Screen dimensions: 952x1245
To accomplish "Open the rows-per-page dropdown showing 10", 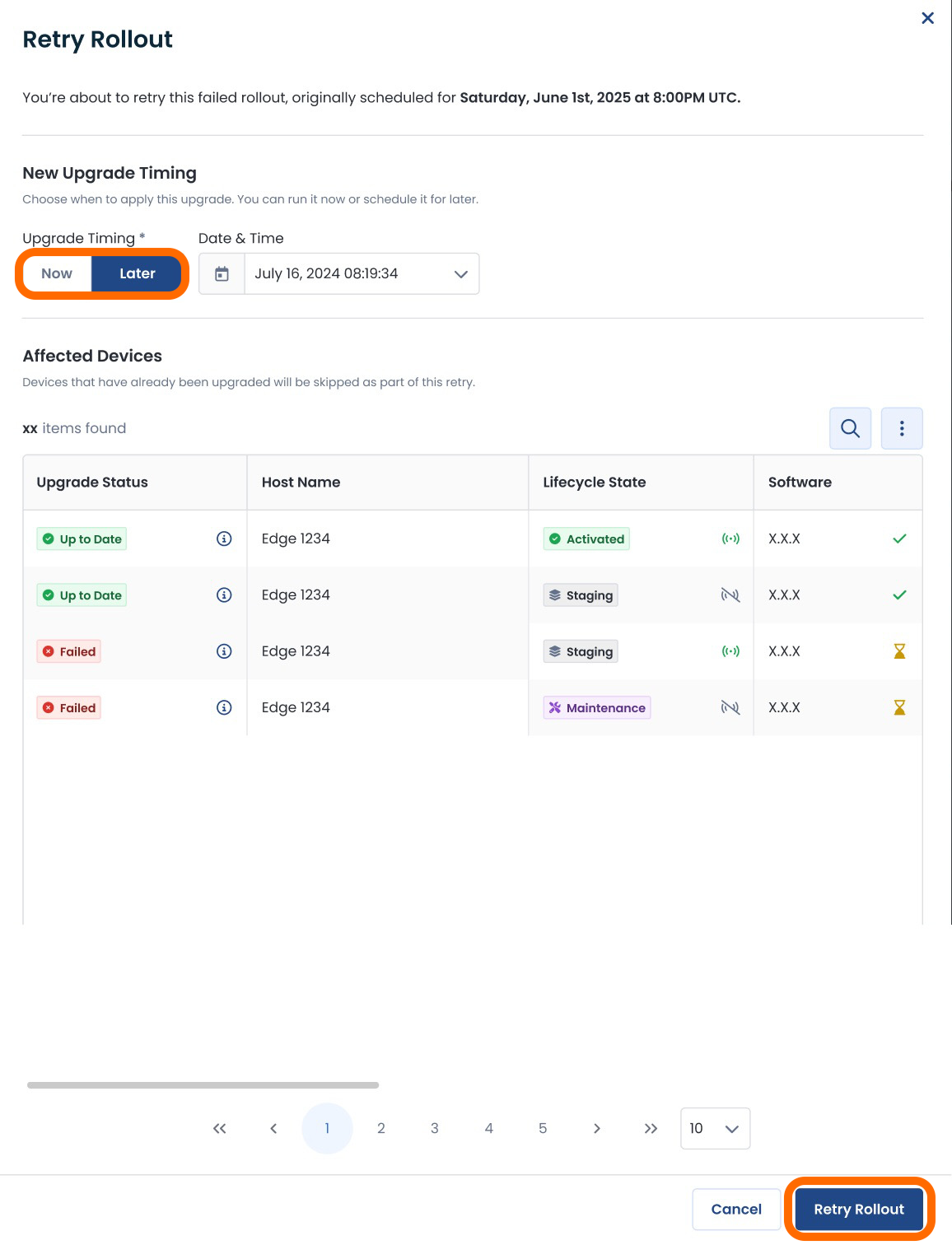I will coord(715,1128).
